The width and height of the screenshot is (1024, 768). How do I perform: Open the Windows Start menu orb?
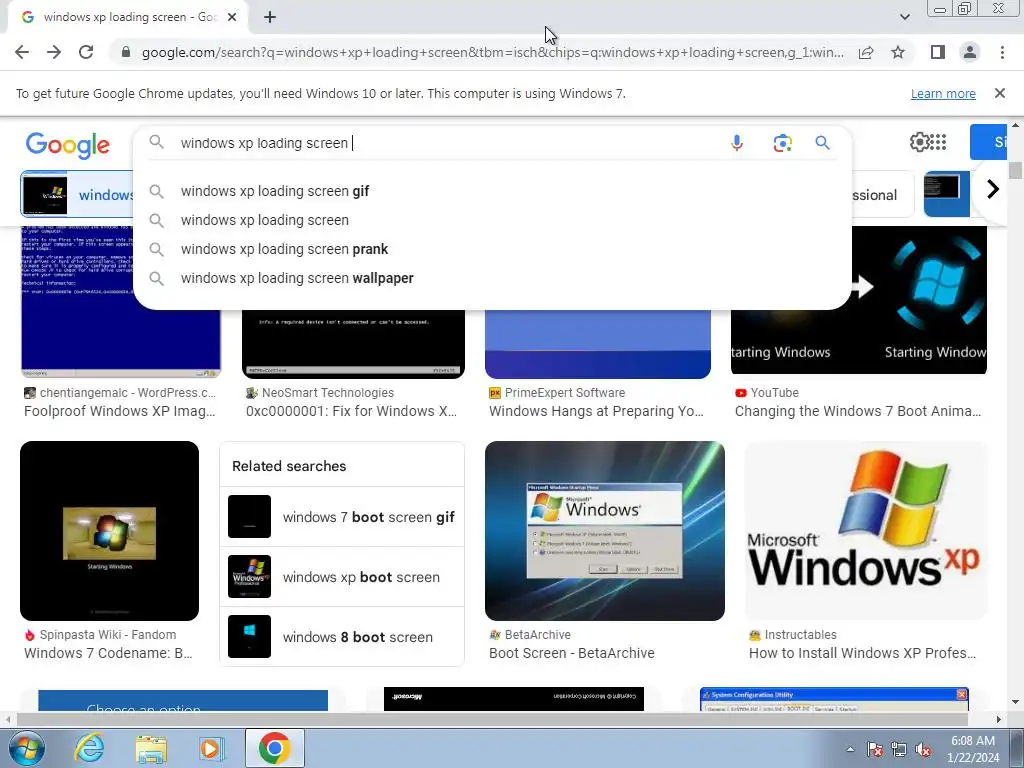tap(27, 748)
